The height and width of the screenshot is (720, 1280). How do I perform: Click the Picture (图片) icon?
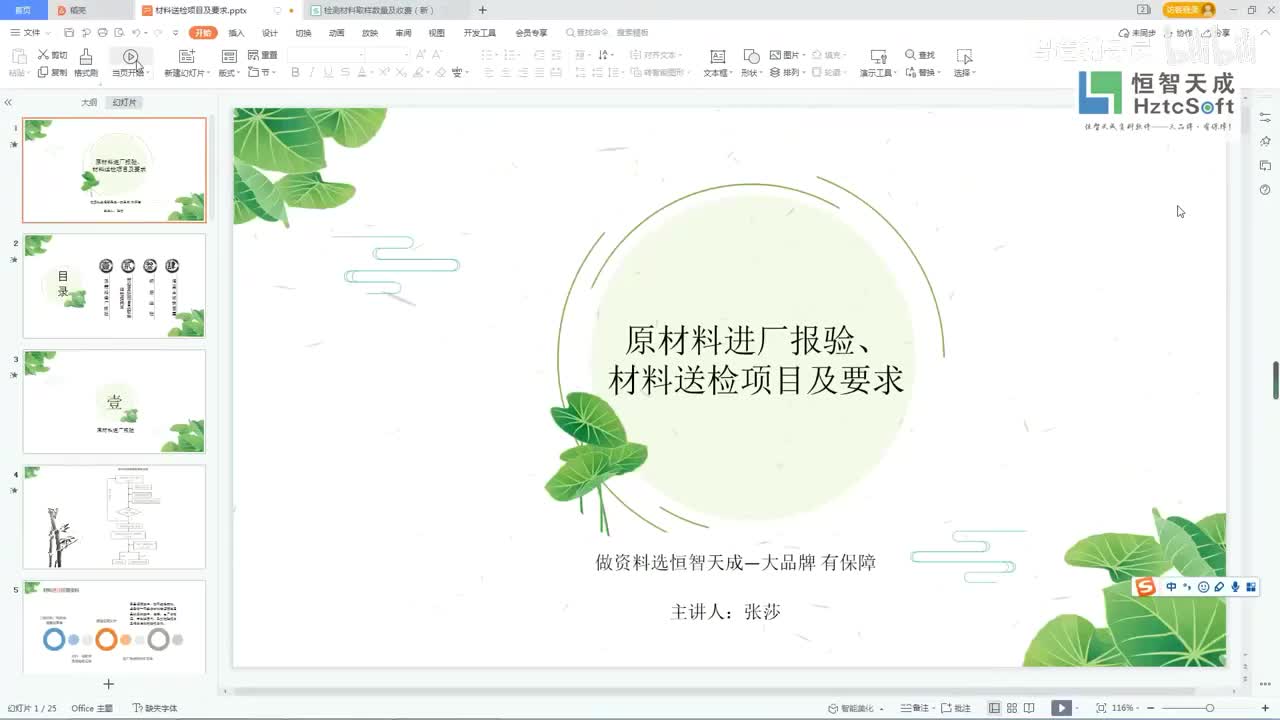click(776, 55)
